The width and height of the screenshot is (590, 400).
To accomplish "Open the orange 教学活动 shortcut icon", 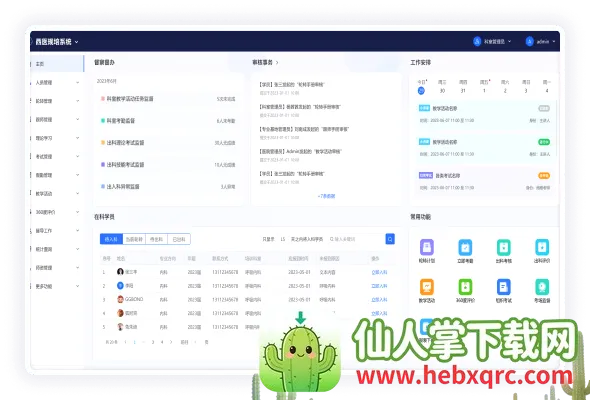I will [x=427, y=287].
